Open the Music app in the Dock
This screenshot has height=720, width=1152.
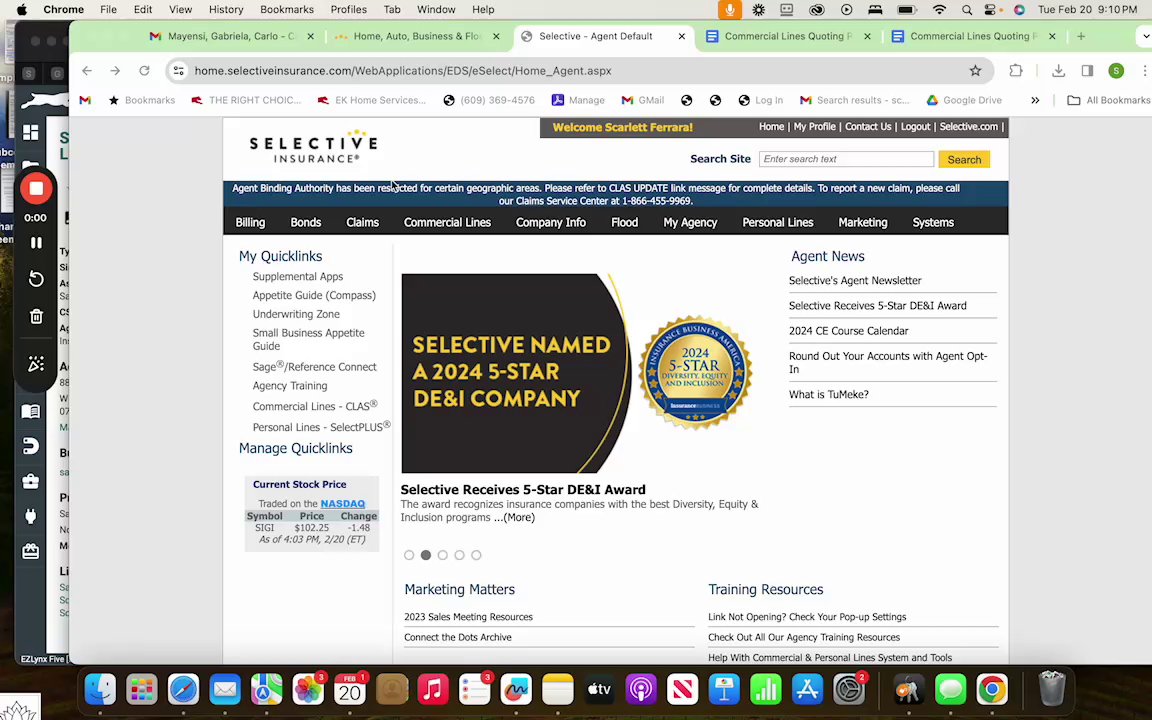point(433,689)
